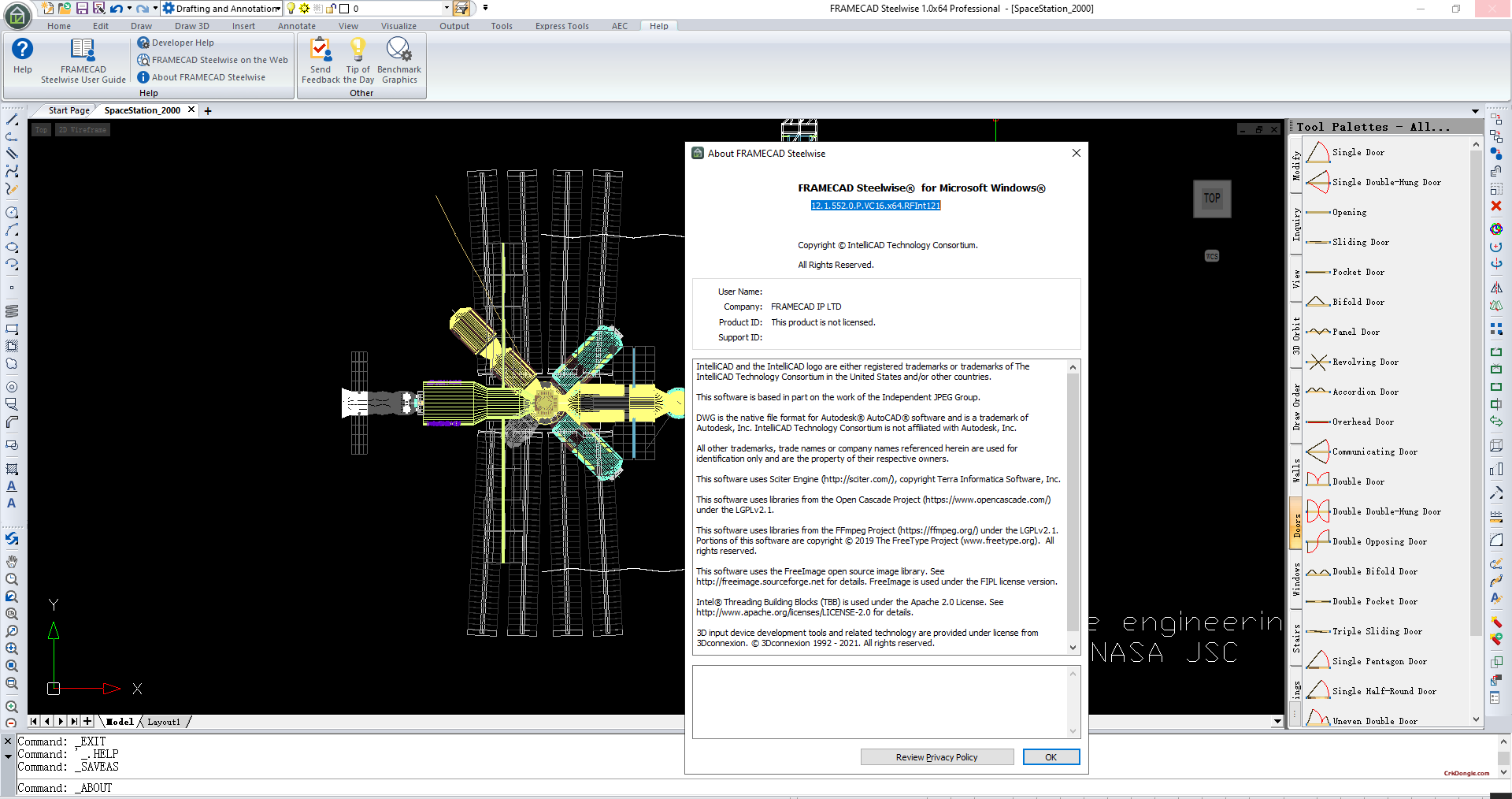1512x799 pixels.
Task: Click the command line input field
Action: pyautogui.click(x=756, y=788)
